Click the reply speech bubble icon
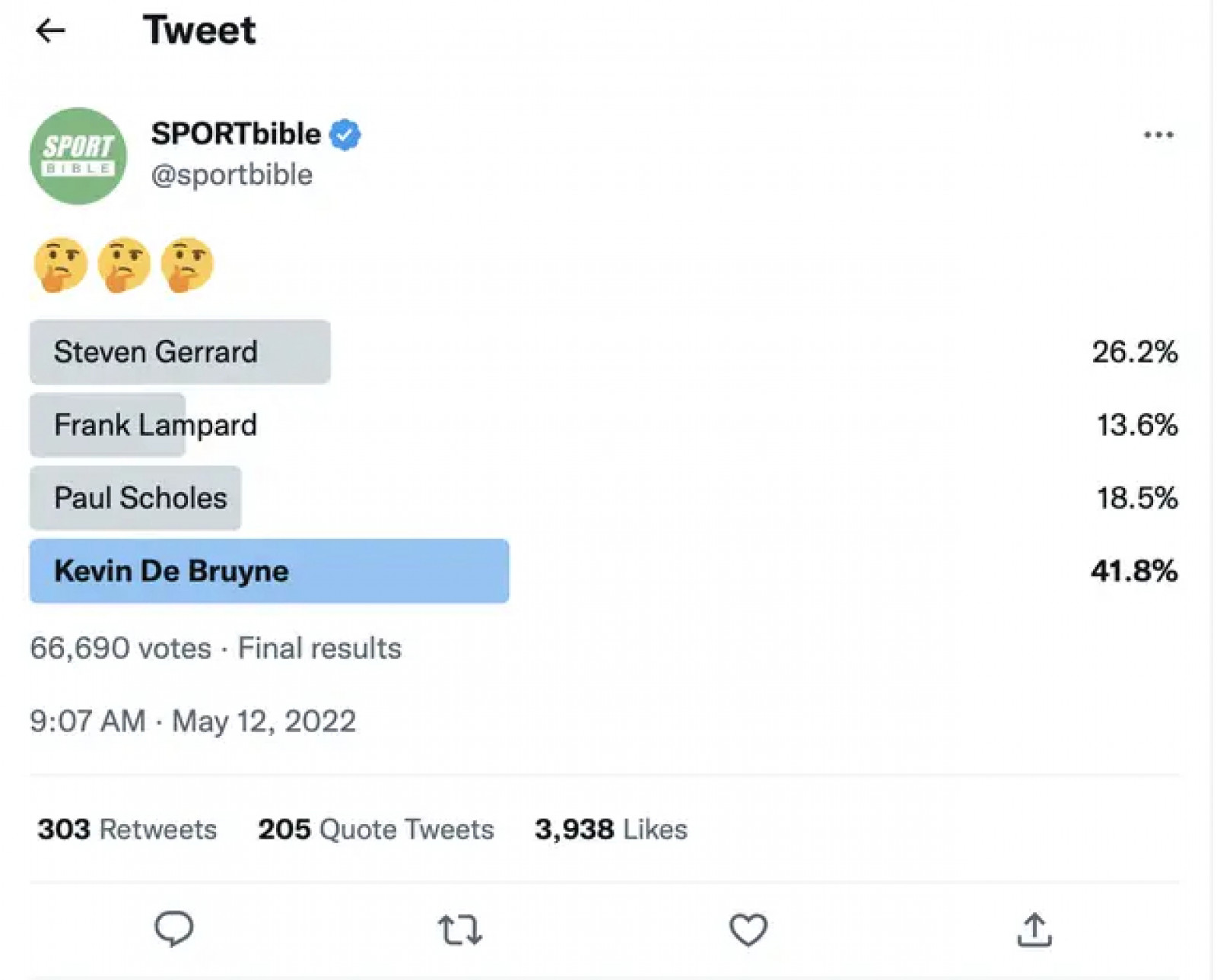This screenshot has width=1217, height=980. click(174, 928)
